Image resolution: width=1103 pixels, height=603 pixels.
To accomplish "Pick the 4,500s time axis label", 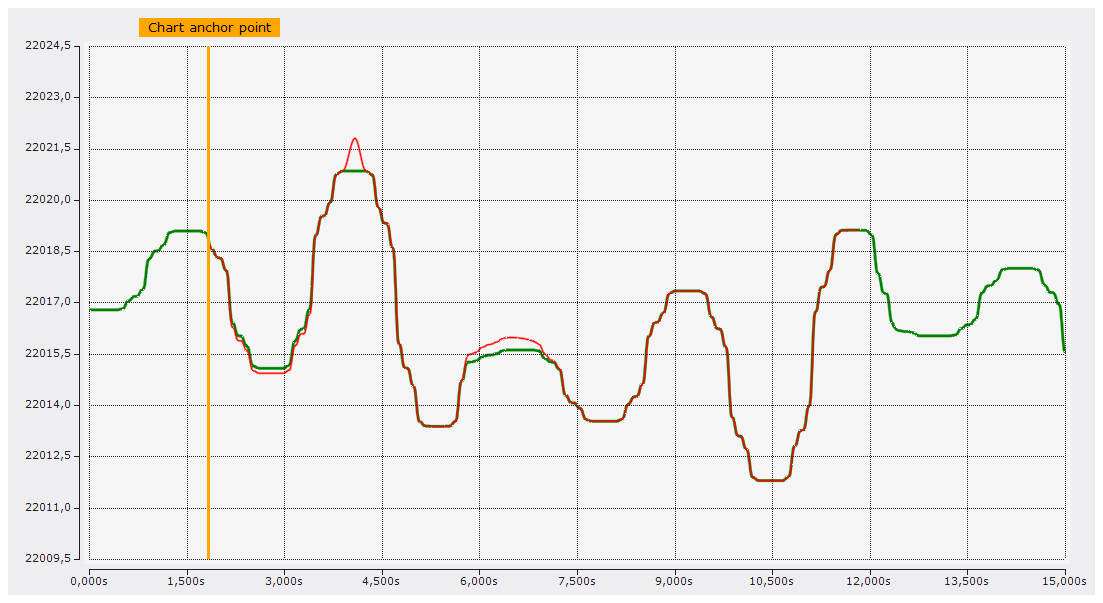I will (x=382, y=581).
